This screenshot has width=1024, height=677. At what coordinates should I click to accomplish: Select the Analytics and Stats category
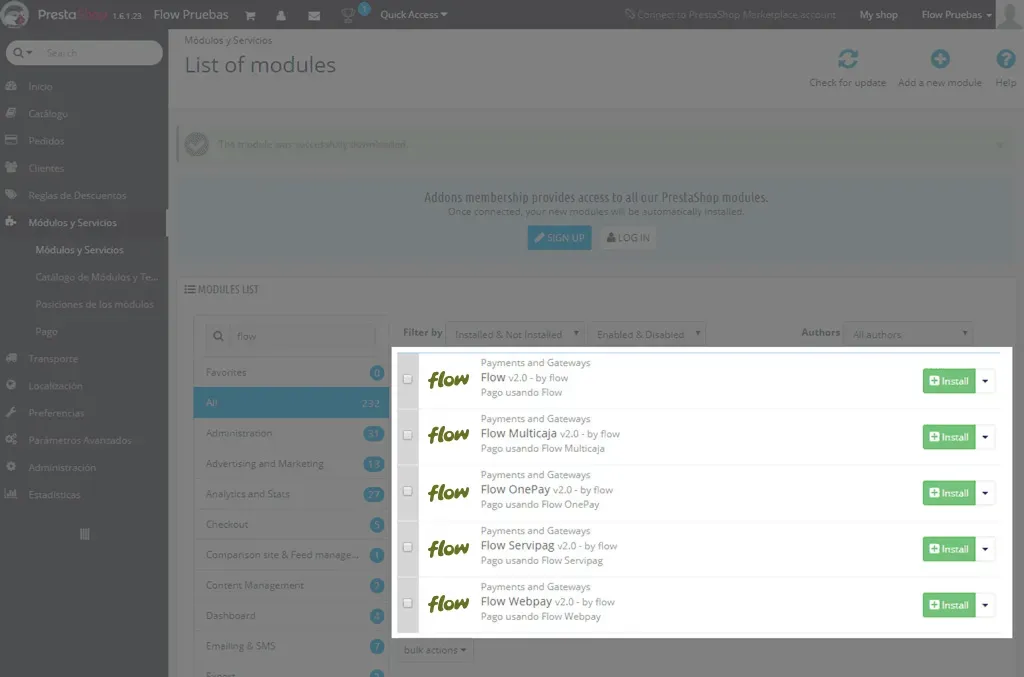pos(291,494)
